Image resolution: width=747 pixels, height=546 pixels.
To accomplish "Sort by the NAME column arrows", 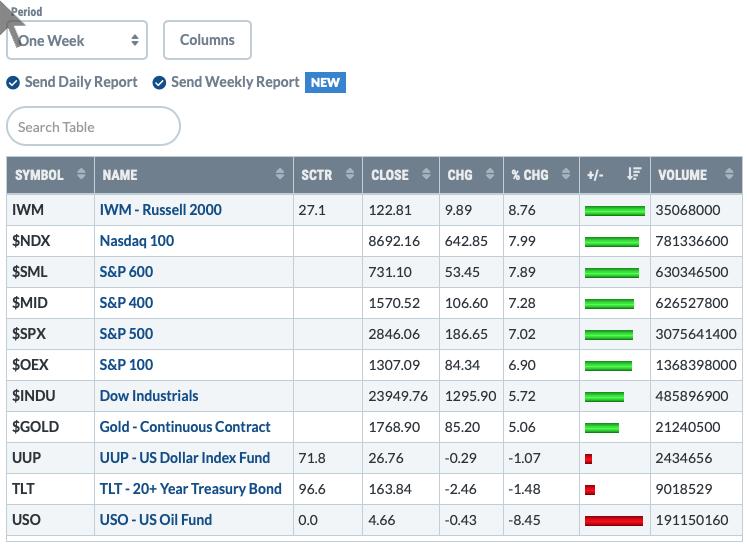I will (x=280, y=174).
